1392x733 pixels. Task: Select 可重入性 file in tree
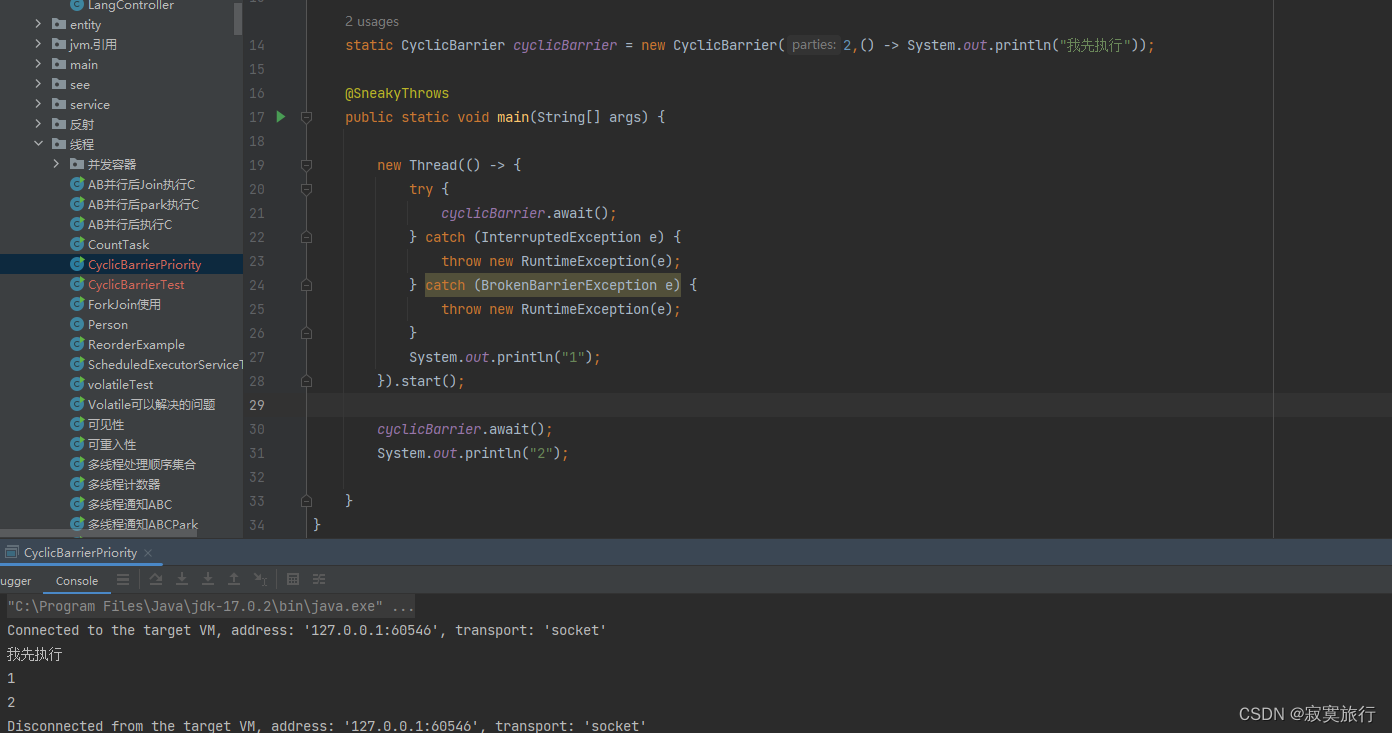click(112, 444)
